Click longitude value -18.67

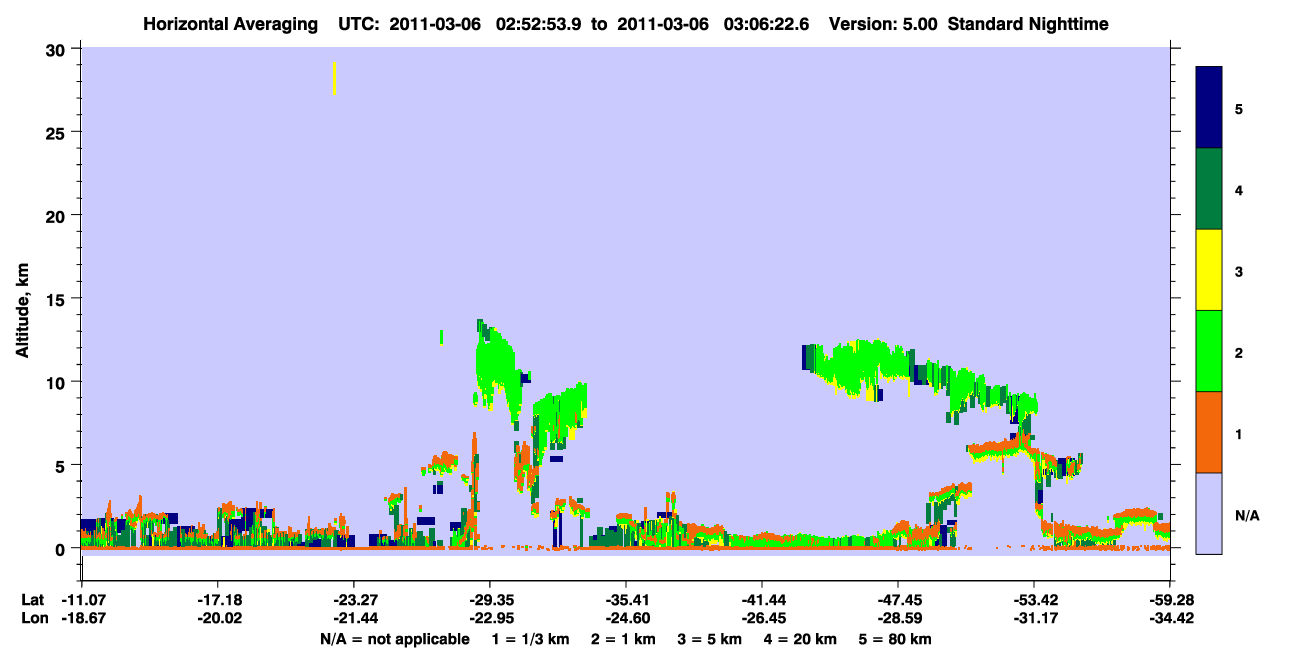[x=81, y=619]
